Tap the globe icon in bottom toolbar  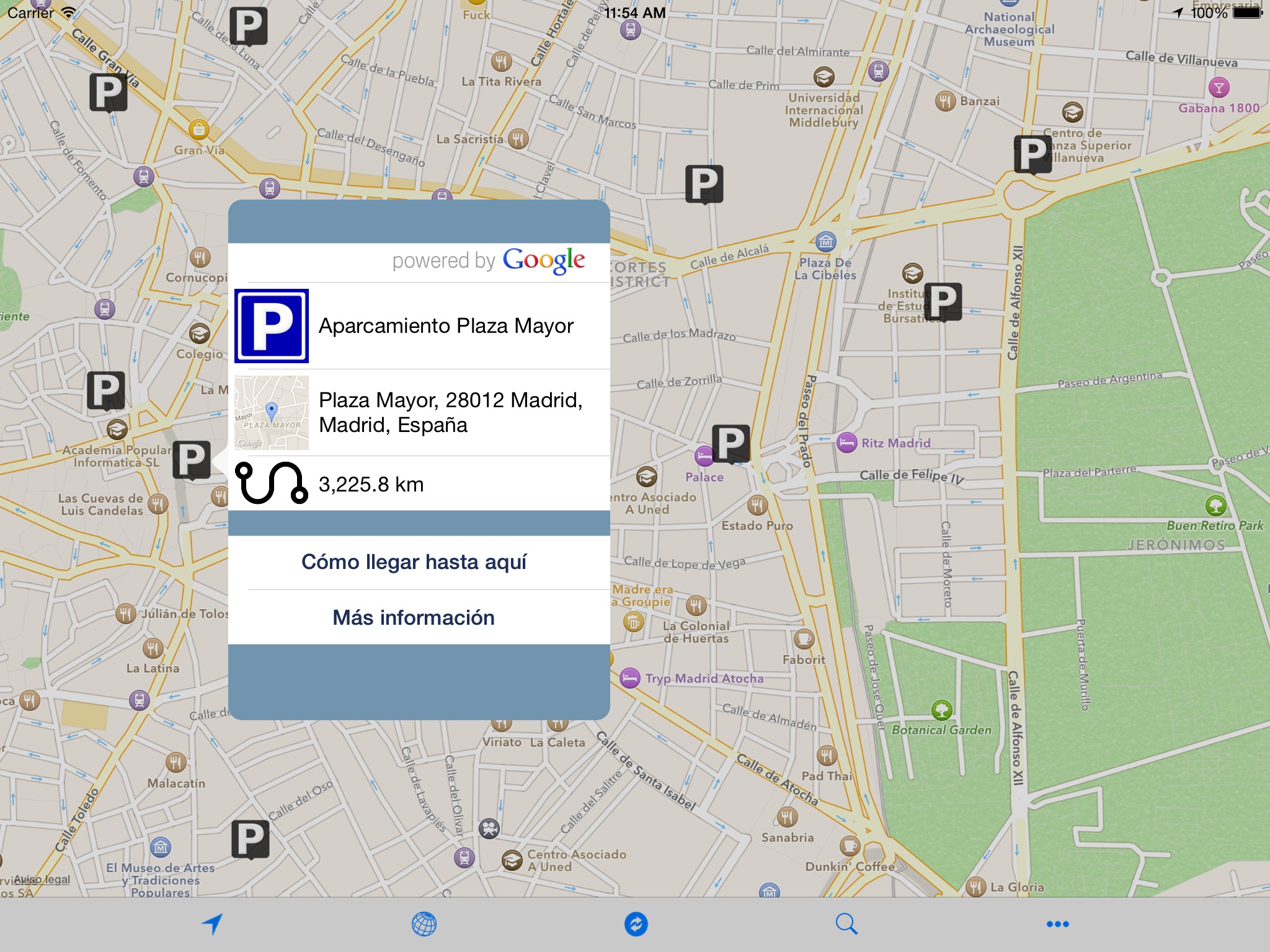coord(424,923)
